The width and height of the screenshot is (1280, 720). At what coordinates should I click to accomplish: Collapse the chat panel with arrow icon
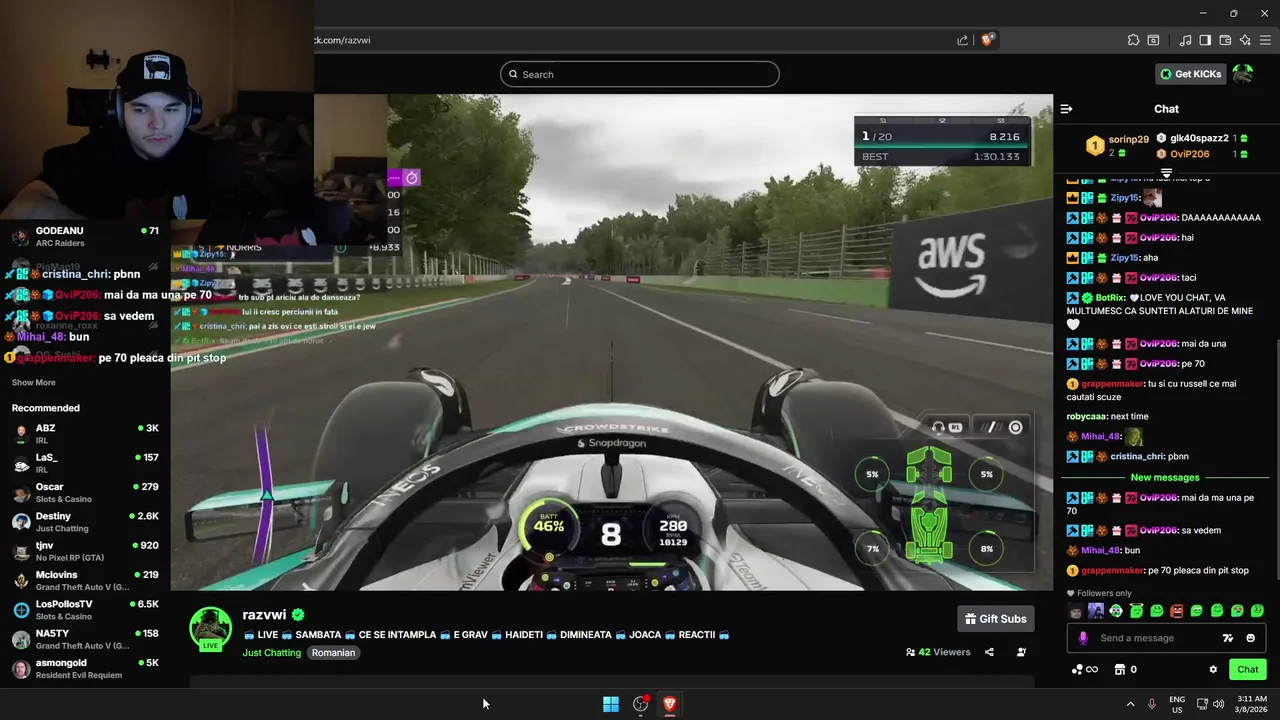click(1066, 109)
